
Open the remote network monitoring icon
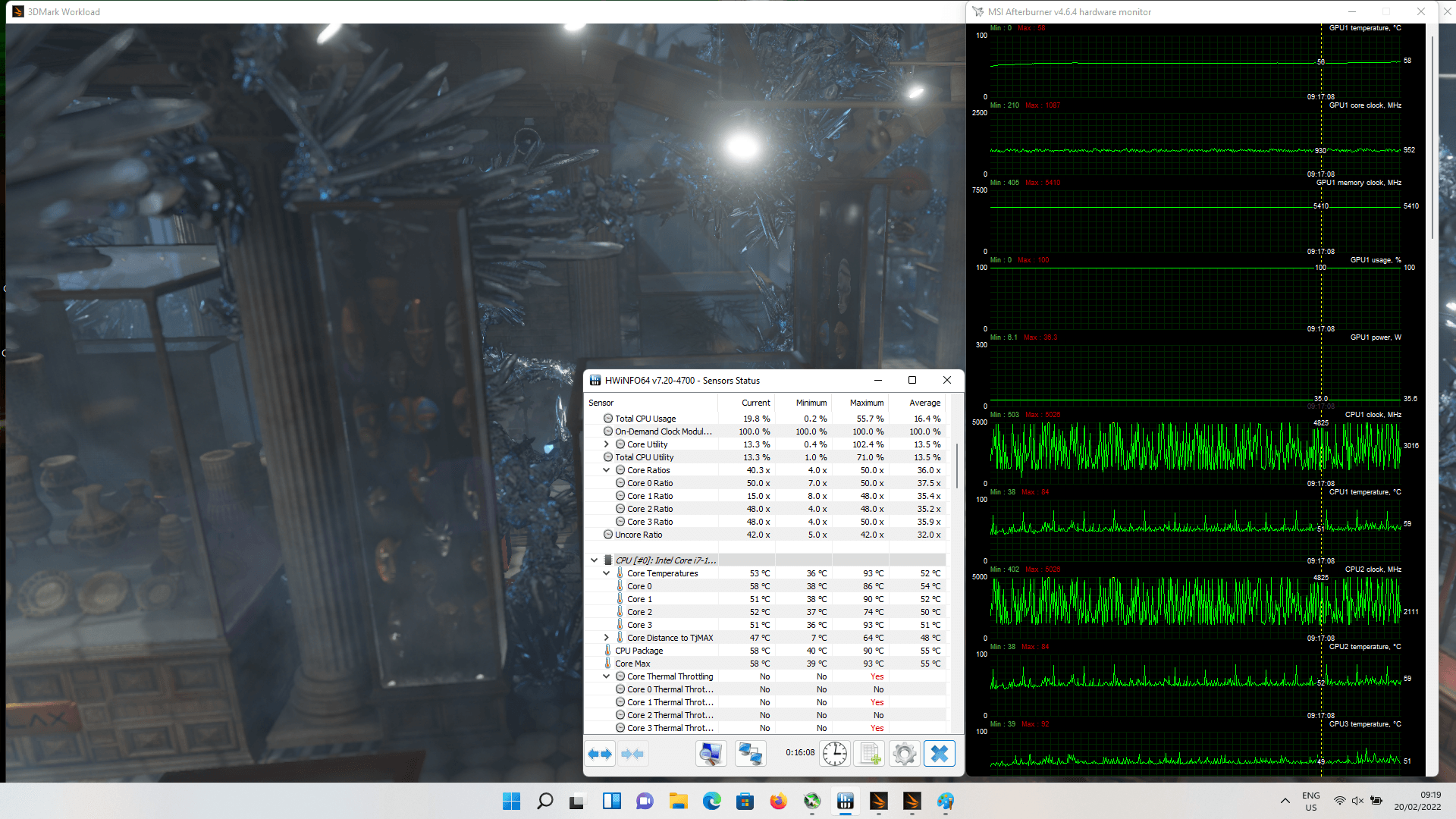750,754
